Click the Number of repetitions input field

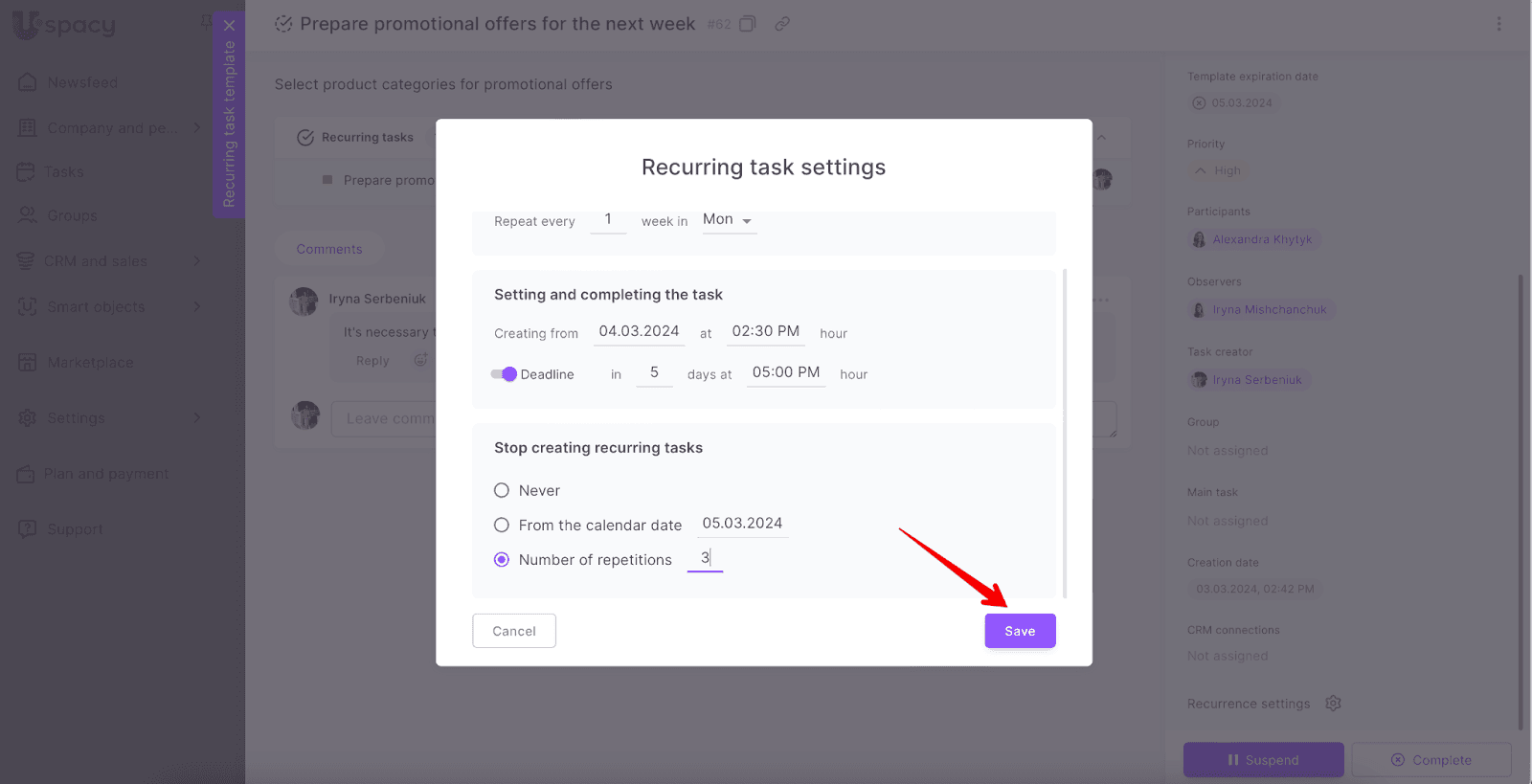pos(705,558)
